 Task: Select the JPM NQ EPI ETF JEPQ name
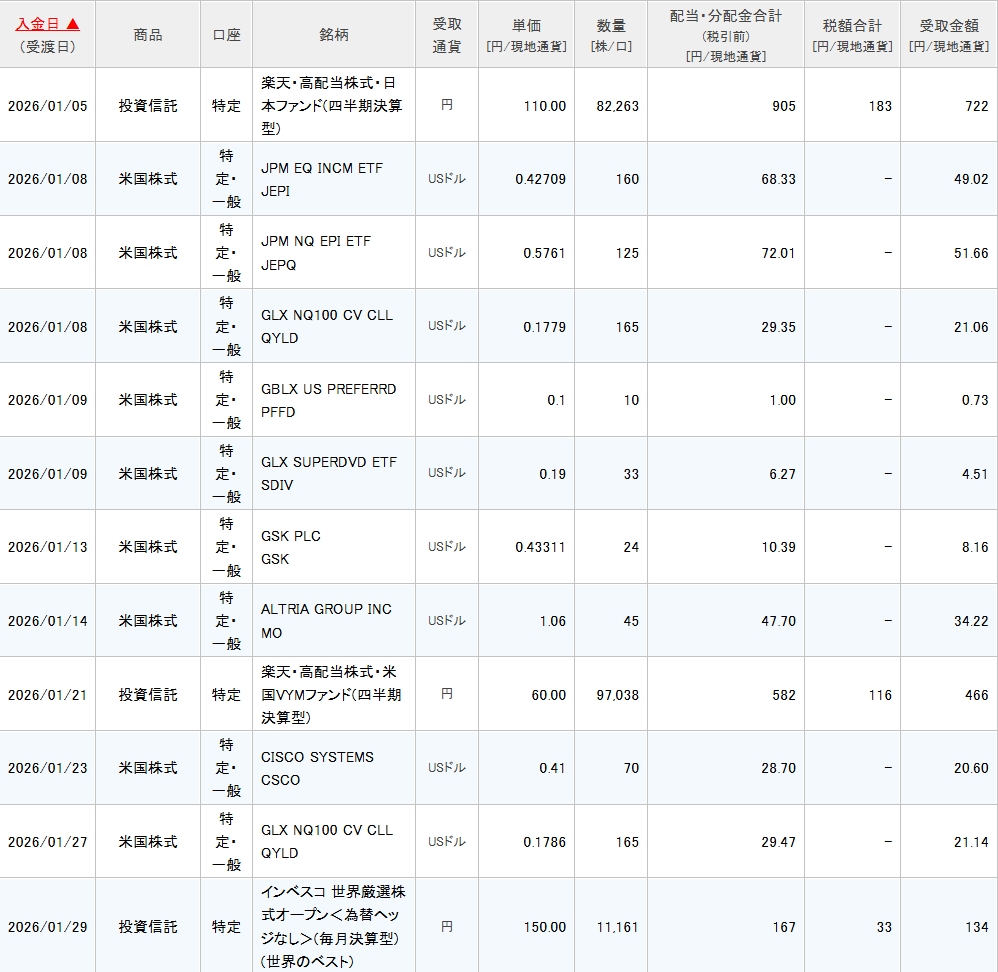pos(315,253)
